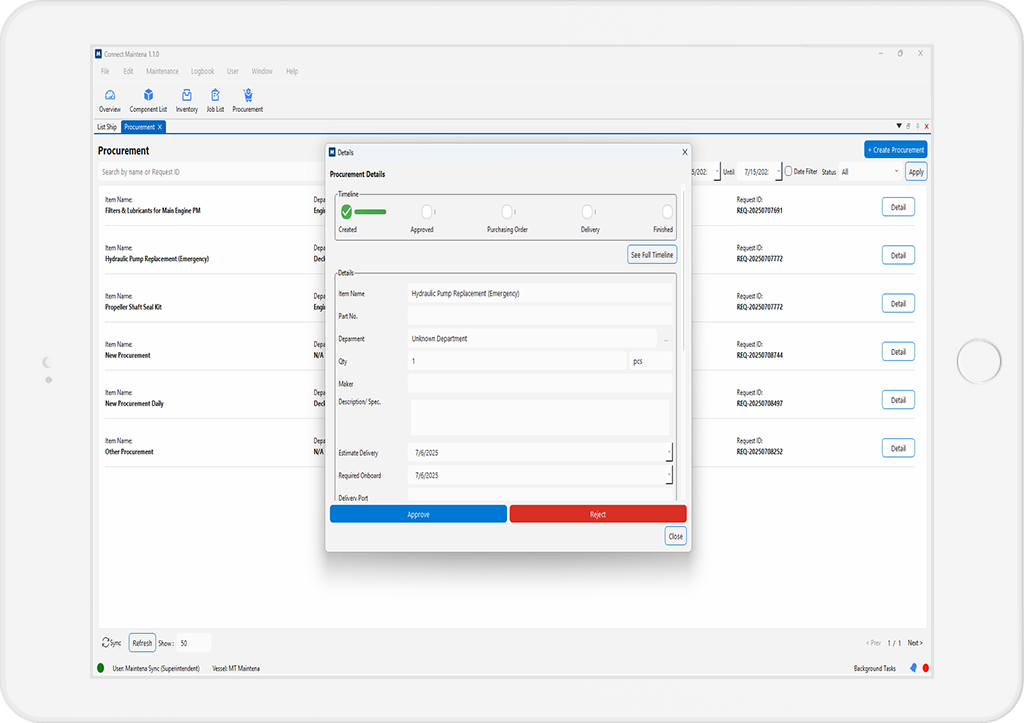Click the green connection status dot
The width and height of the screenshot is (1024, 723).
(x=101, y=667)
